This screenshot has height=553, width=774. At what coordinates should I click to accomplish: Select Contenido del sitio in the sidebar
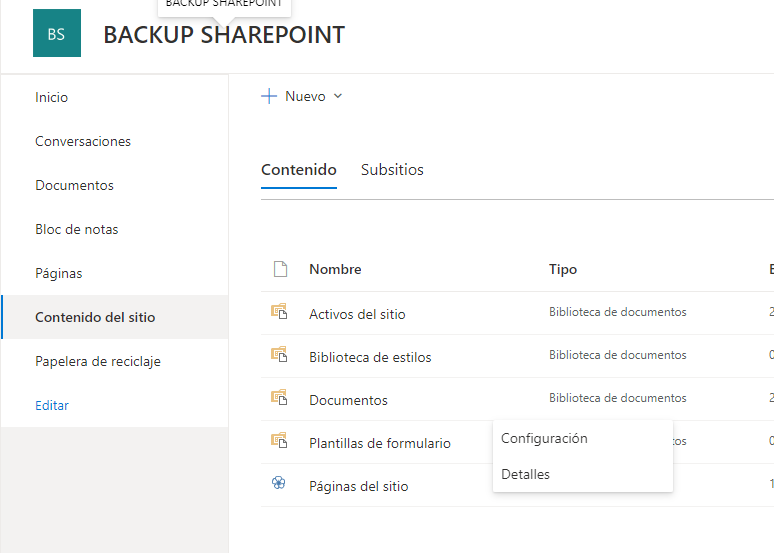pyautogui.click(x=115, y=317)
